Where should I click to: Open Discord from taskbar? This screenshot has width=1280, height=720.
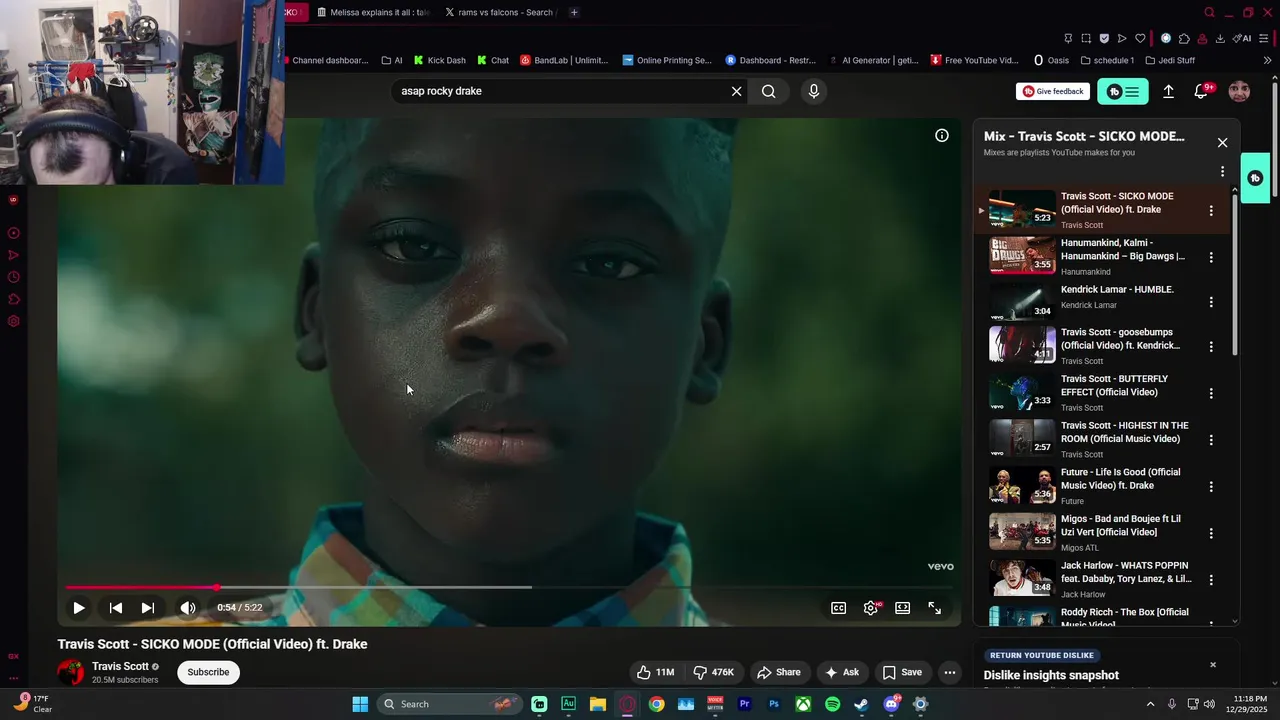pyautogui.click(x=891, y=704)
